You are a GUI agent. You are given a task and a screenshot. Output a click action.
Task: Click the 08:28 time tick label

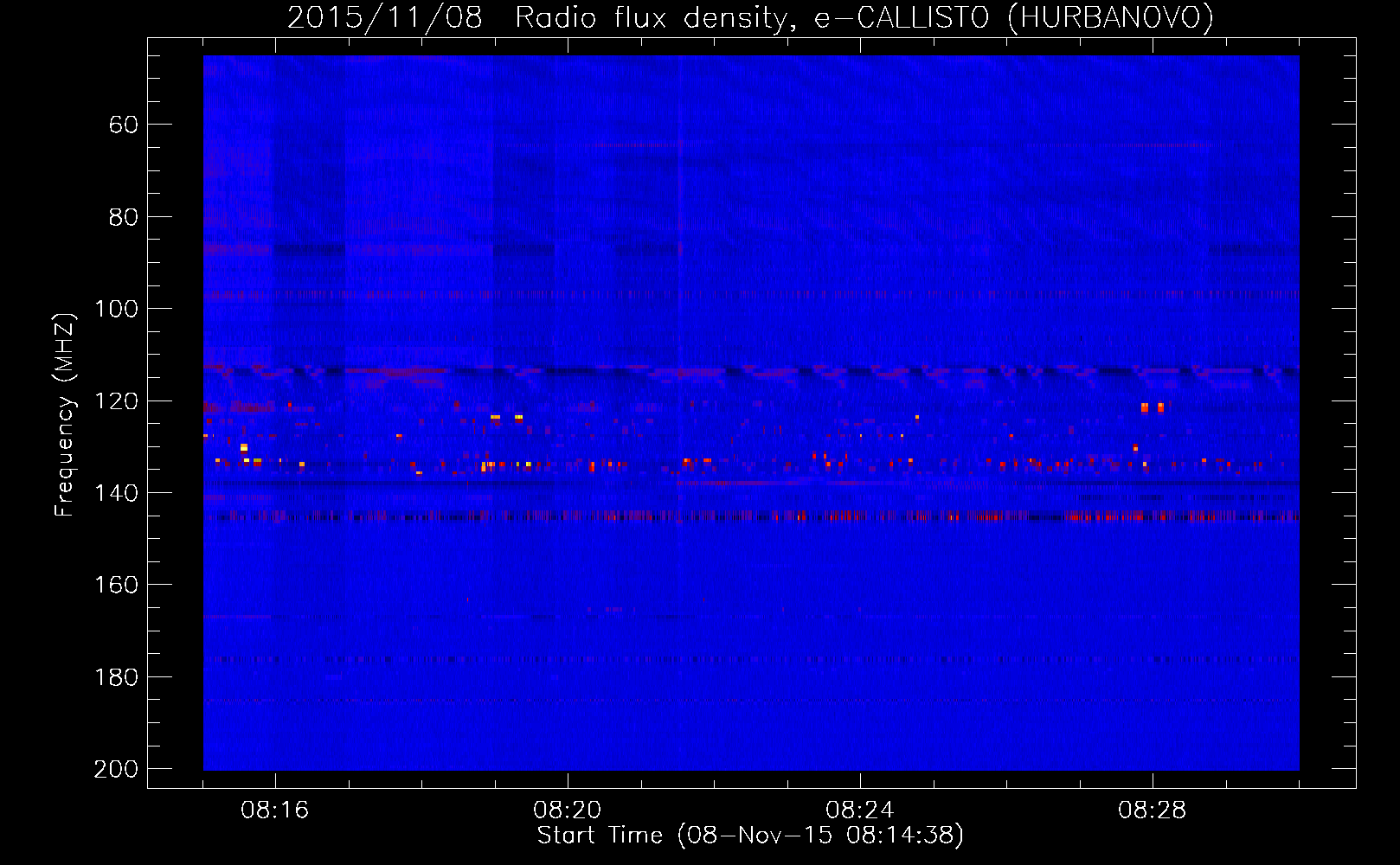(x=1153, y=811)
